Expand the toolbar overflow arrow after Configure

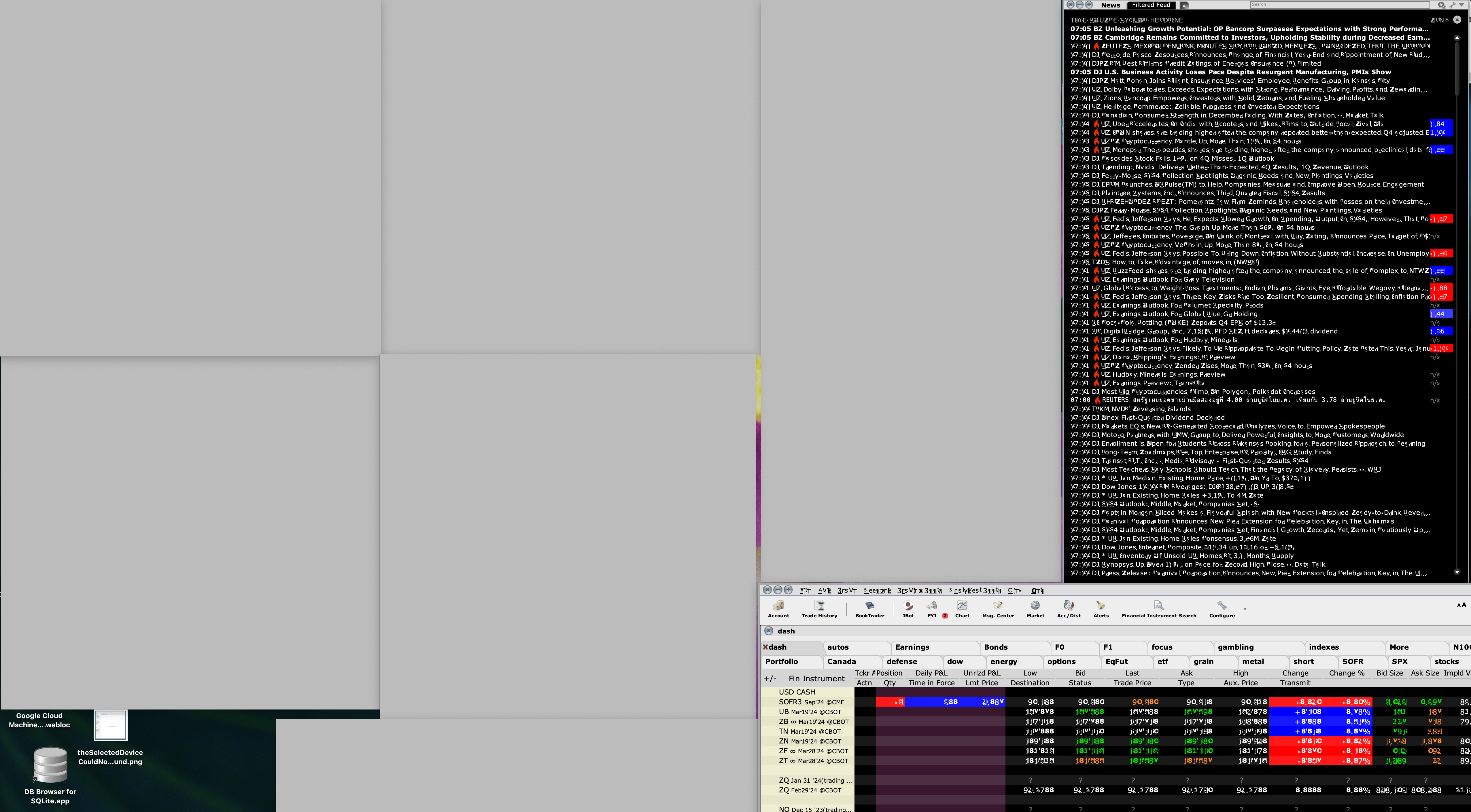click(1245, 609)
